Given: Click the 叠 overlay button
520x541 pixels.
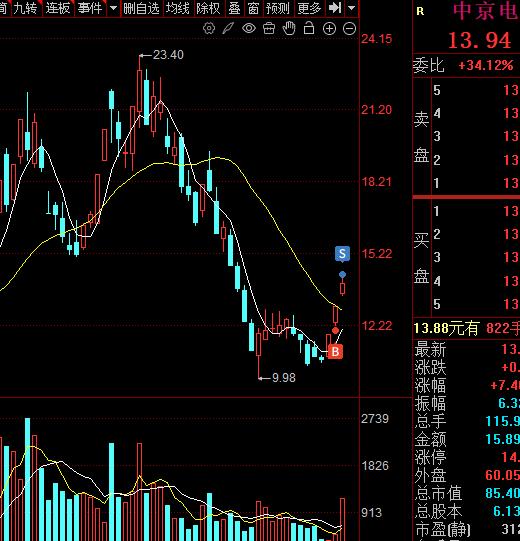Looking at the screenshot, I should click(x=234, y=8).
